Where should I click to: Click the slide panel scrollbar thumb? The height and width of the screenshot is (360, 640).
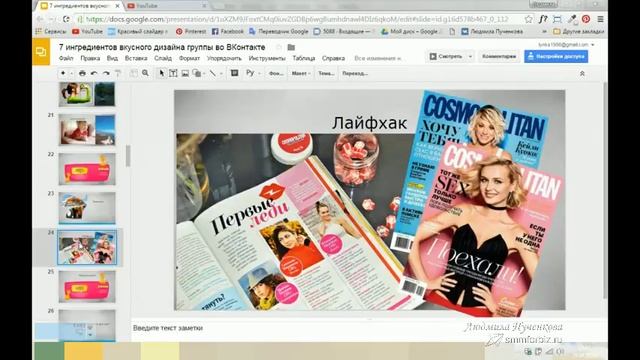pos(128,156)
